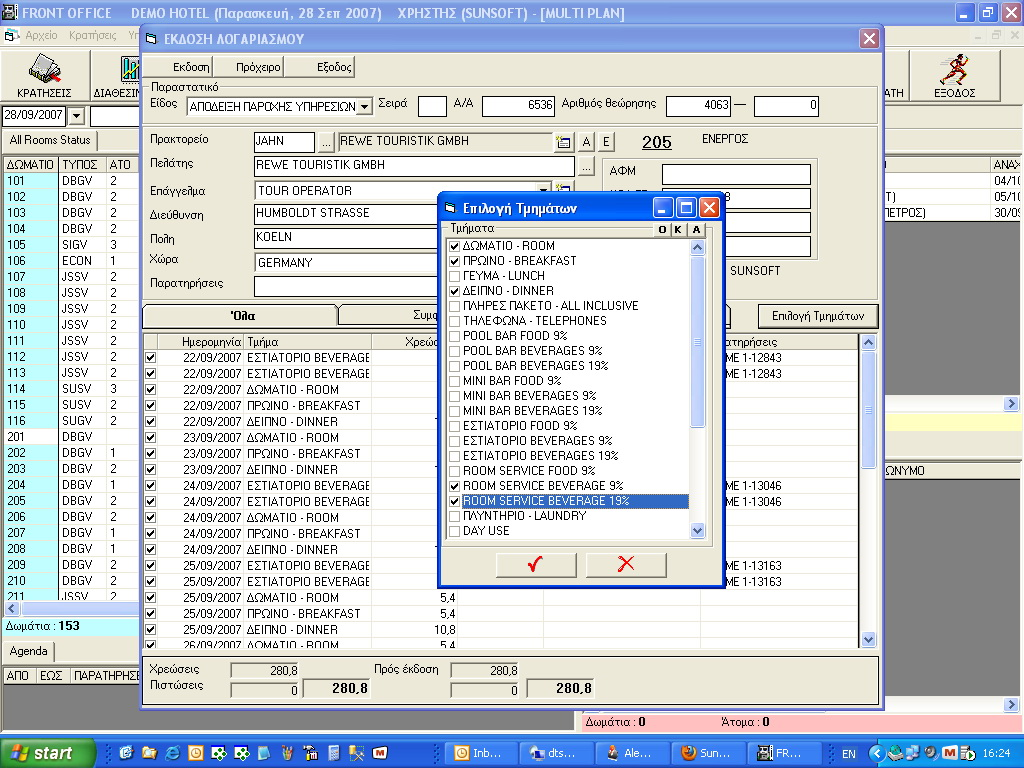1024x768 pixels.
Task: Check MINI BAR FOOD 9%
Action: click(455, 381)
